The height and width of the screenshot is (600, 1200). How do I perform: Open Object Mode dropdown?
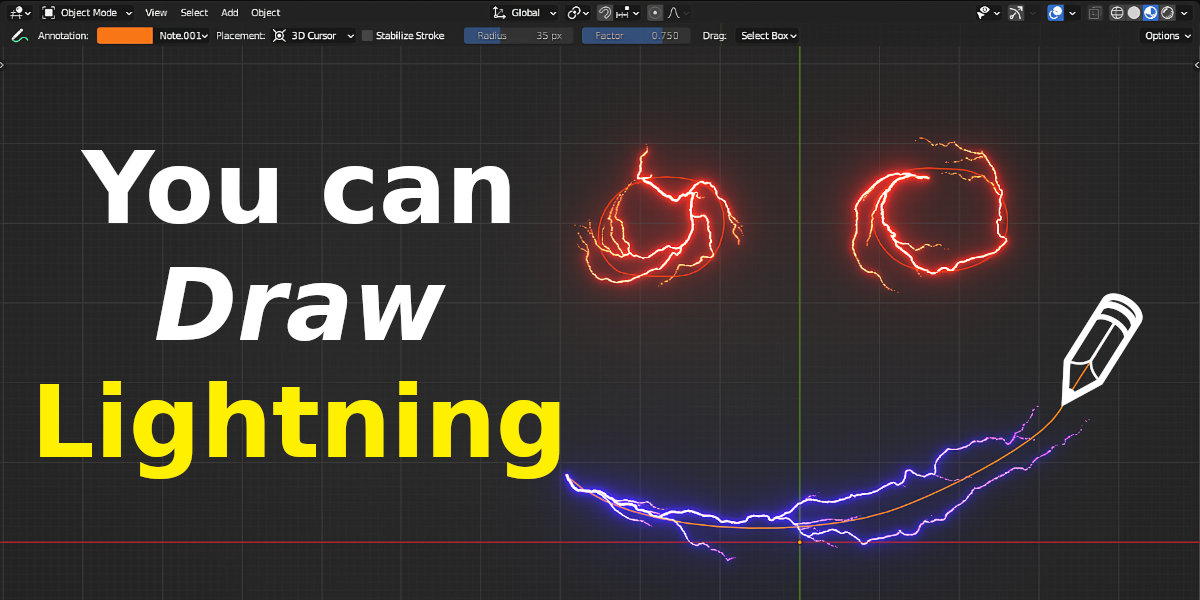(87, 13)
